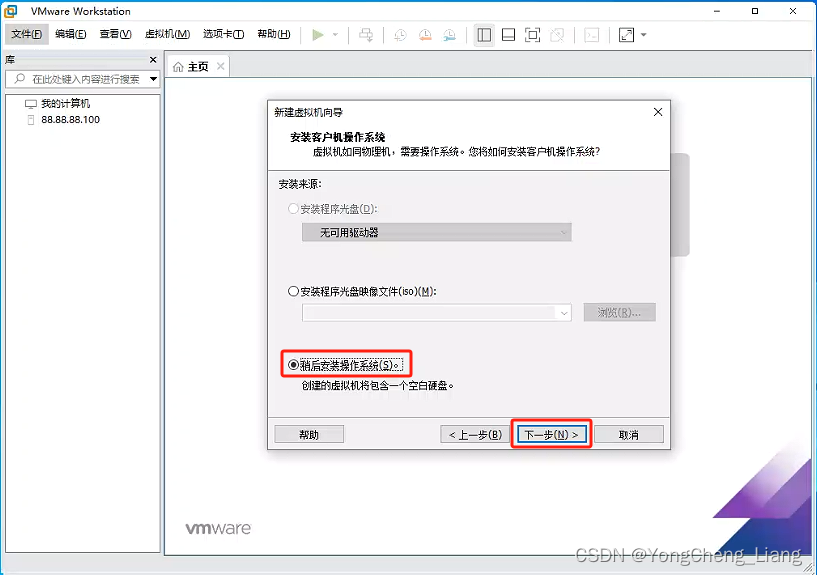Click the revert to snapshot icon
Viewport: 817px width, 575px height.
[425, 35]
